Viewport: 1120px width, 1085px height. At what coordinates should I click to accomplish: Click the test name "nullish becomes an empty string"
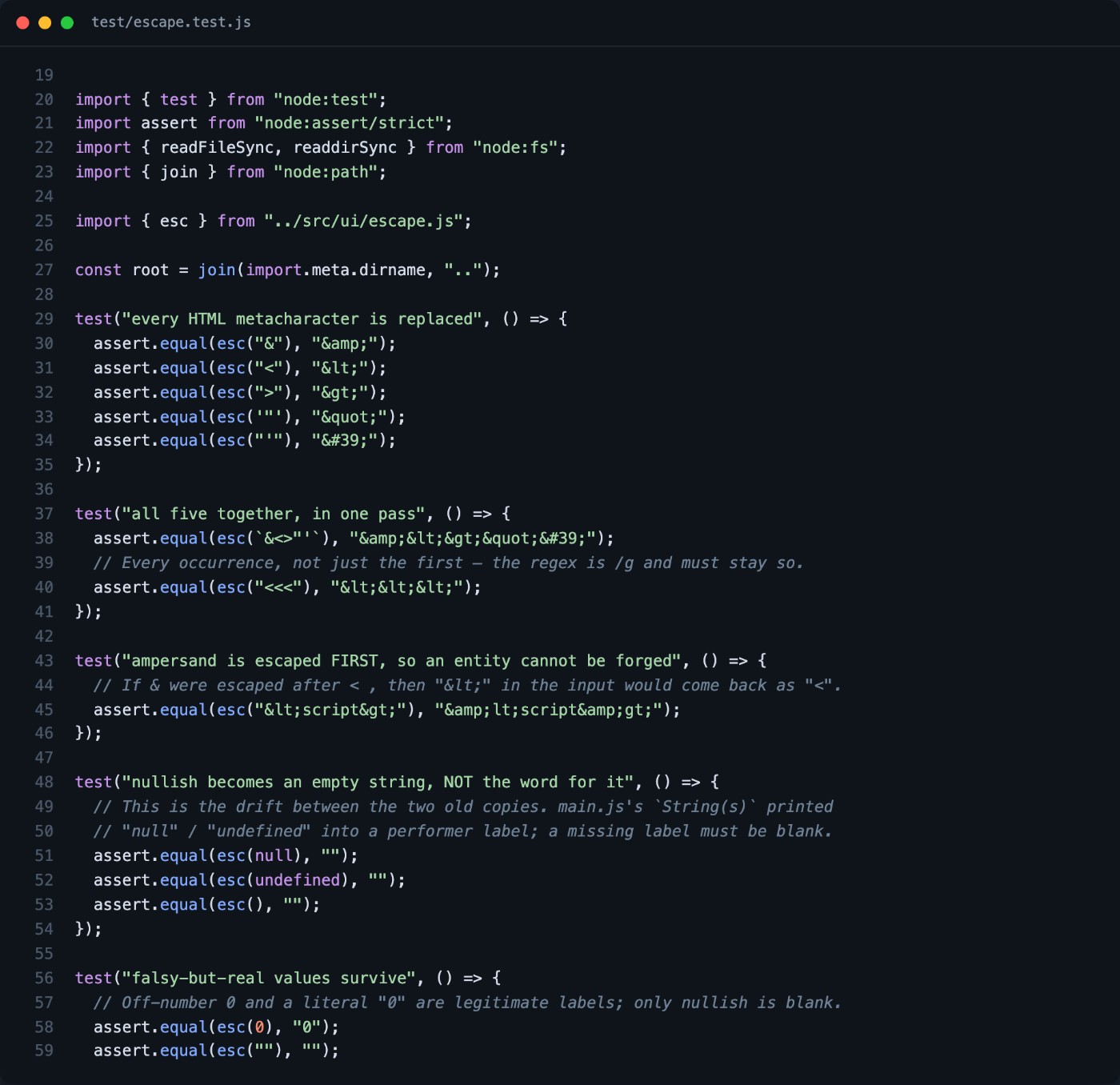[378, 782]
